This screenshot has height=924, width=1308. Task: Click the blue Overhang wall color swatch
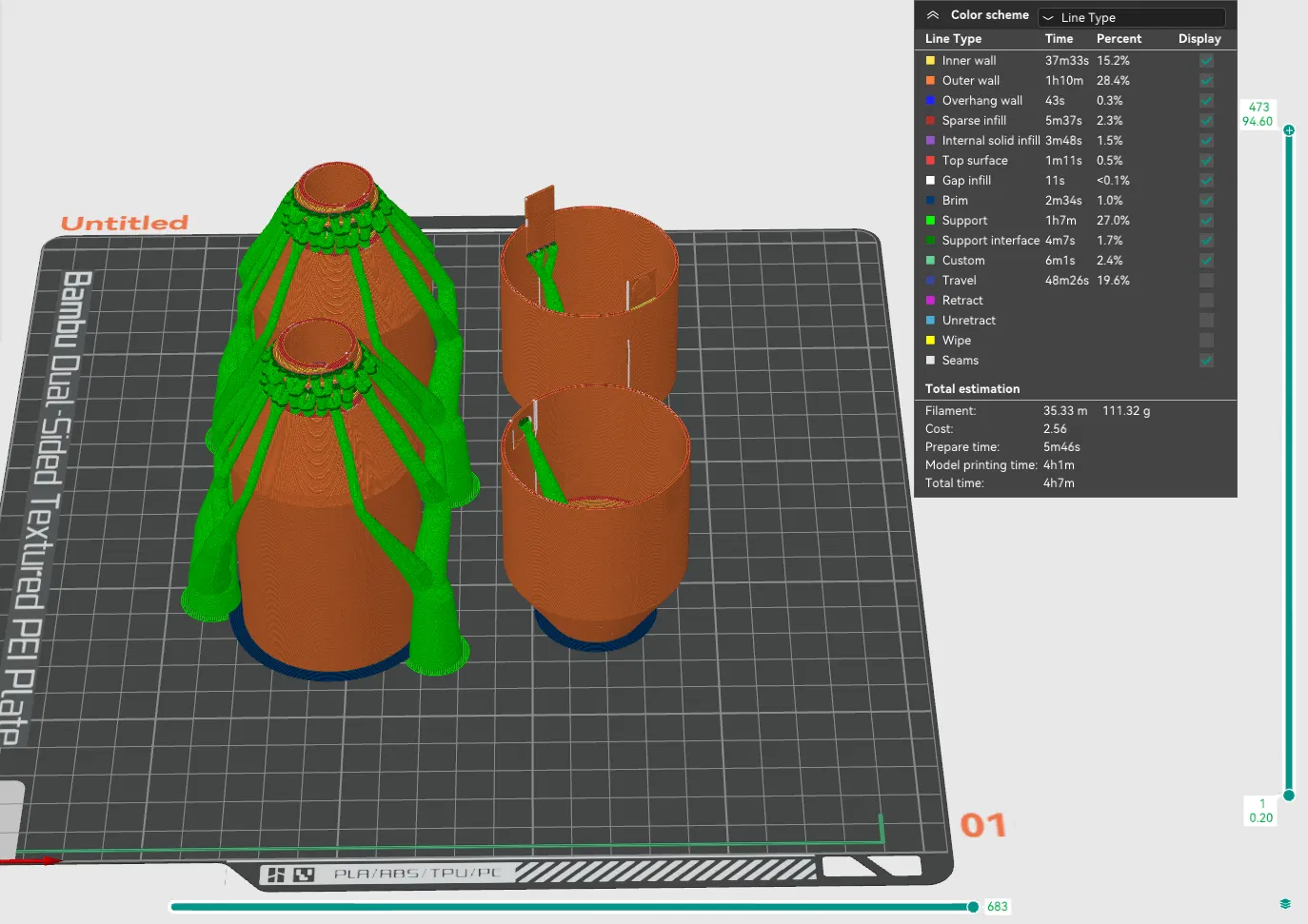click(x=930, y=101)
